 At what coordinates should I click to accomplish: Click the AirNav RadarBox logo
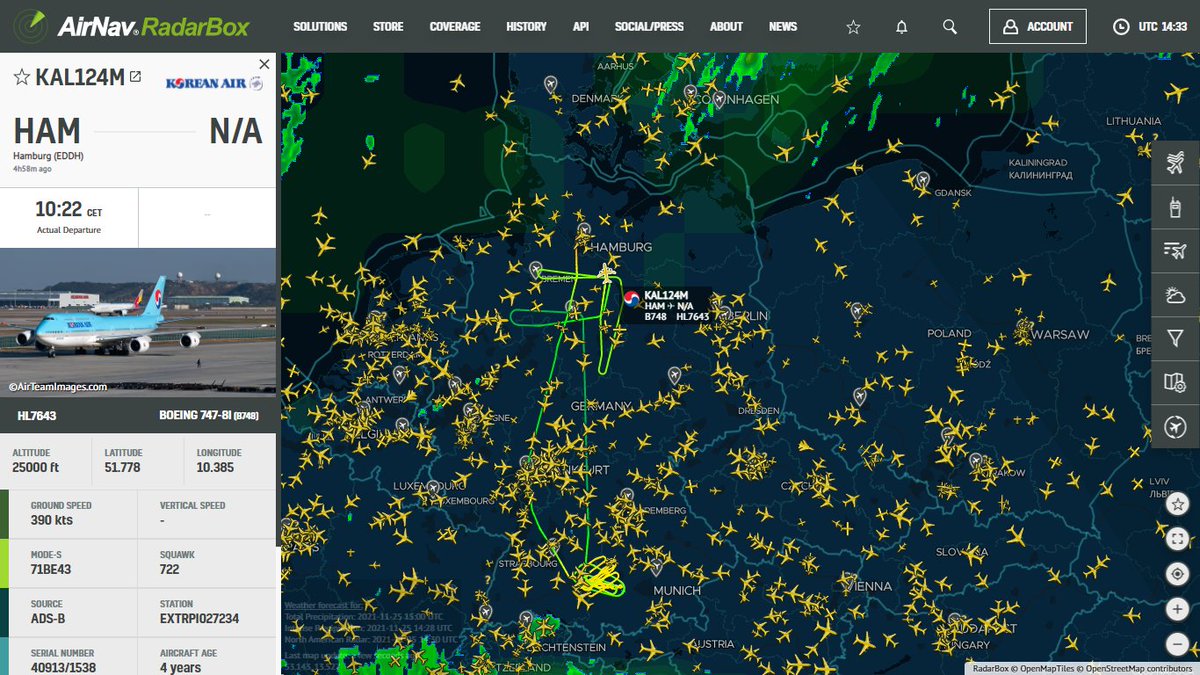click(133, 25)
